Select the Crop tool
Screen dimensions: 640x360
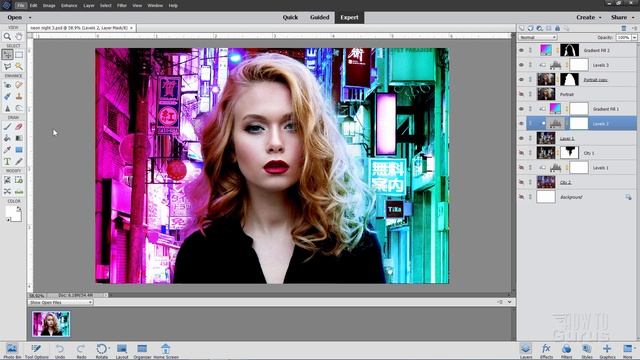coord(7,180)
